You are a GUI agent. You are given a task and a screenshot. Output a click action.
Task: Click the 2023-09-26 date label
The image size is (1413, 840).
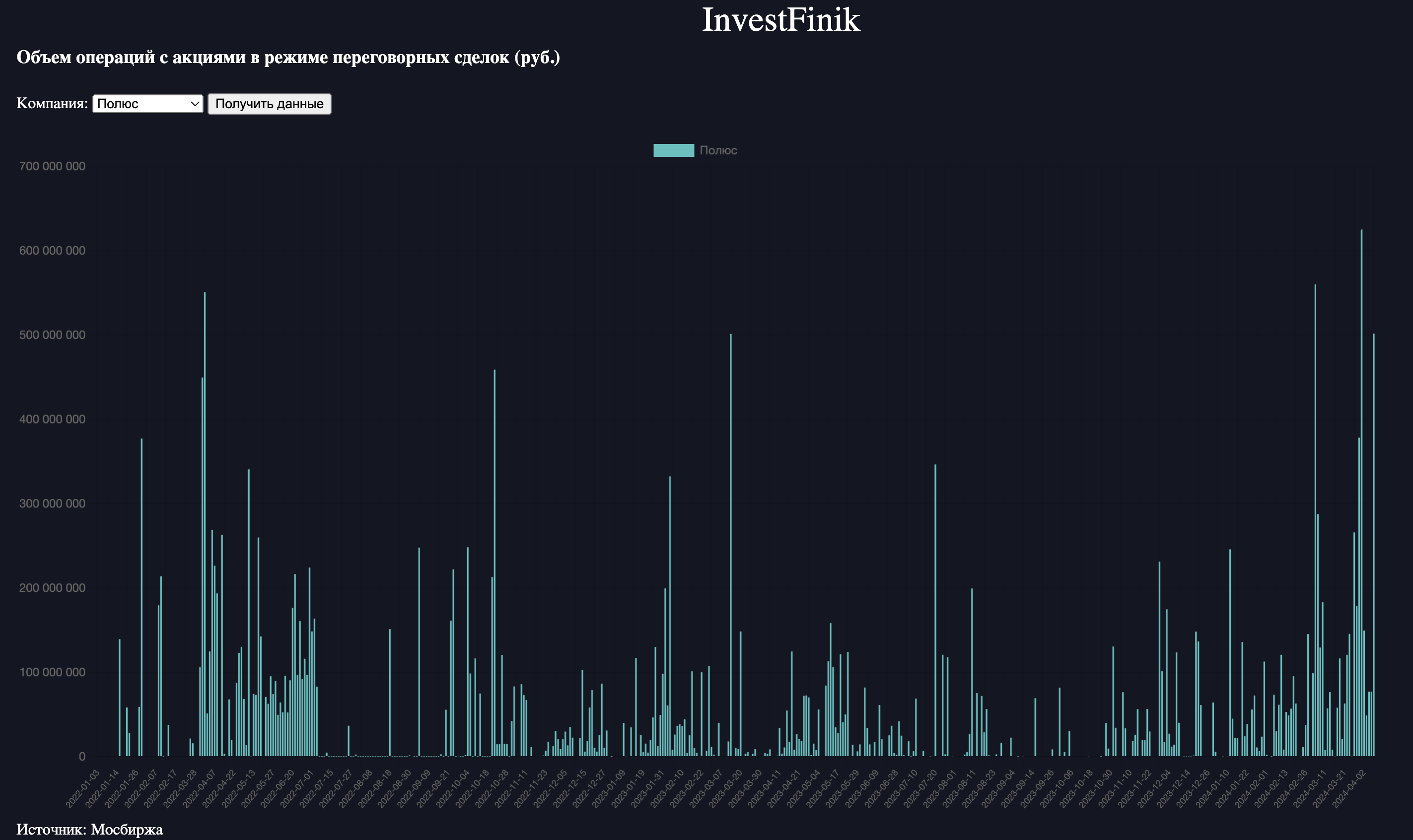pos(1038,788)
